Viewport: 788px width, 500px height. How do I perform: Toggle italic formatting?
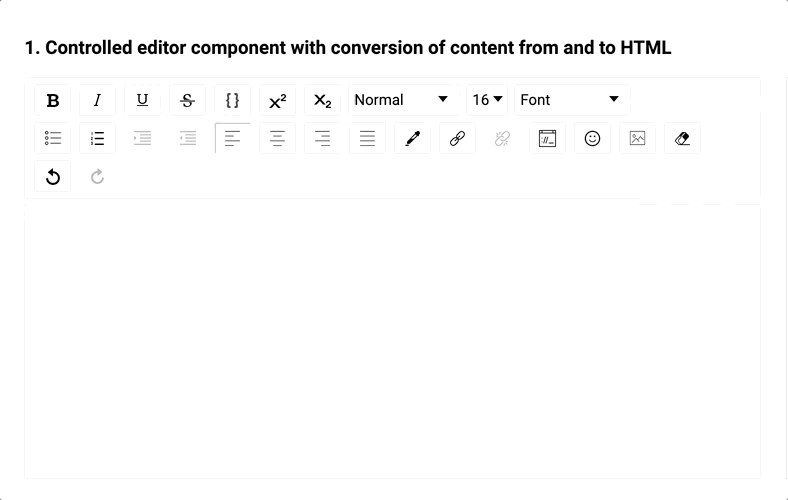pos(97,100)
